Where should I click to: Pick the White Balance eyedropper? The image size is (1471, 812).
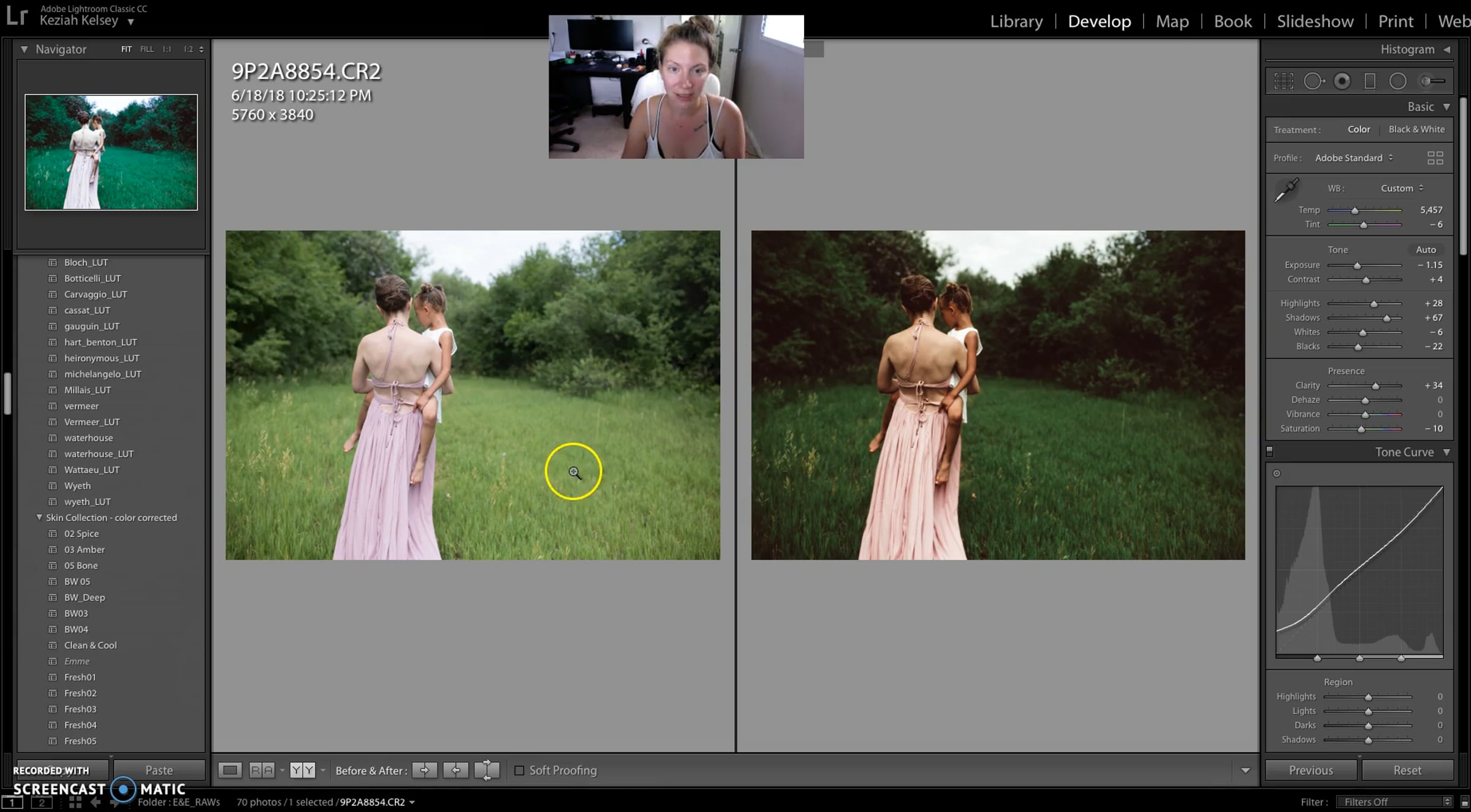click(x=1287, y=190)
